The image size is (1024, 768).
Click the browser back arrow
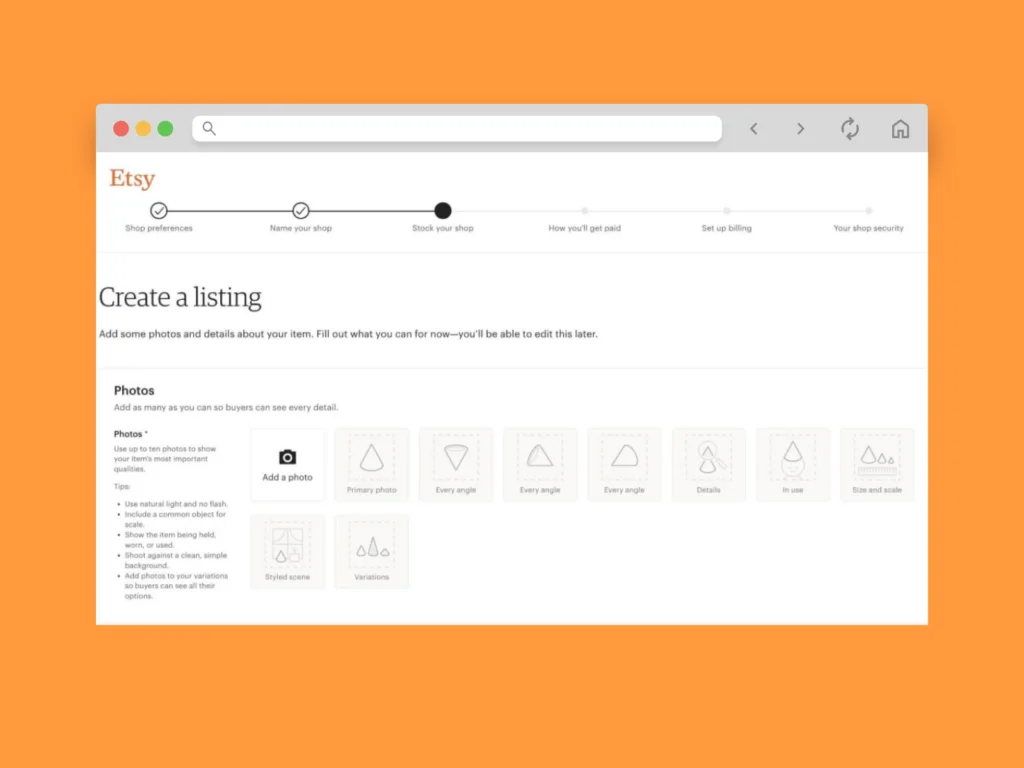click(754, 129)
